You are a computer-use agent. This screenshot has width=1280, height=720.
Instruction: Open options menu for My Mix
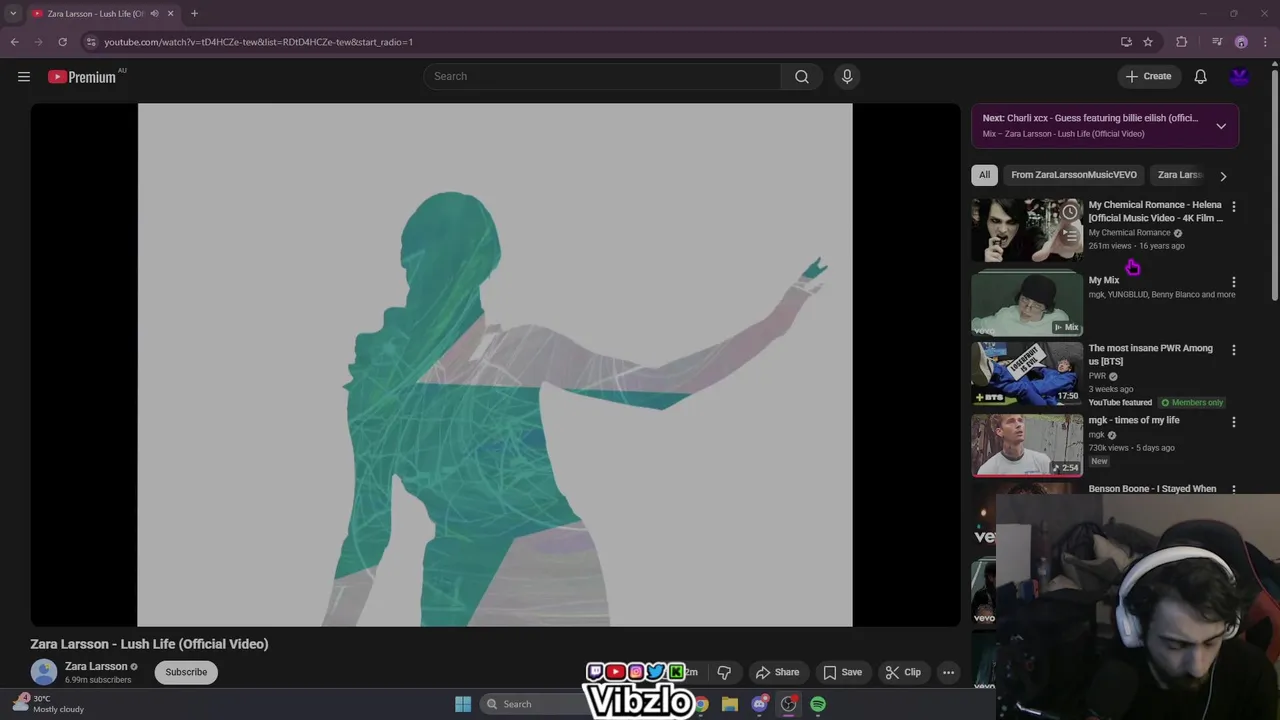(x=1233, y=282)
